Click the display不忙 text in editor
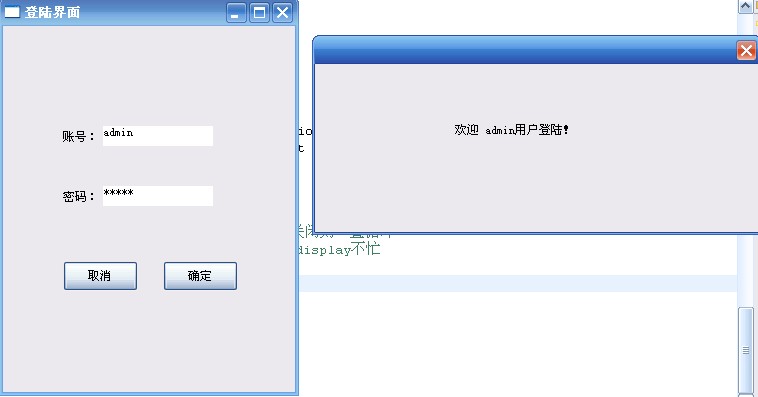758x397 pixels. tap(339, 249)
